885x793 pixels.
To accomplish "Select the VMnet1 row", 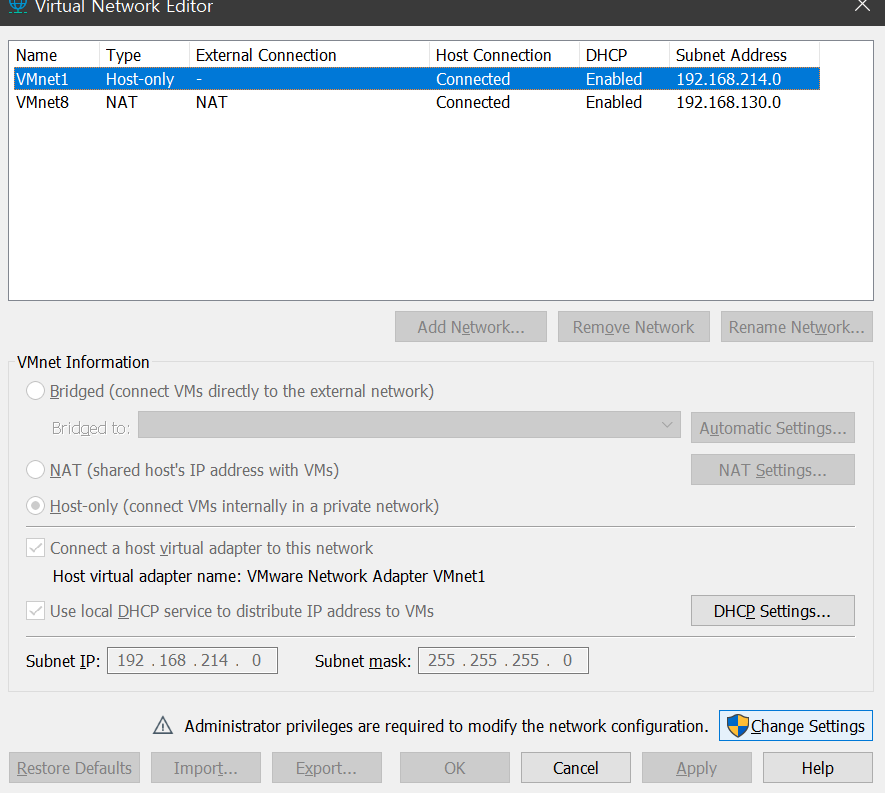I will (x=417, y=78).
